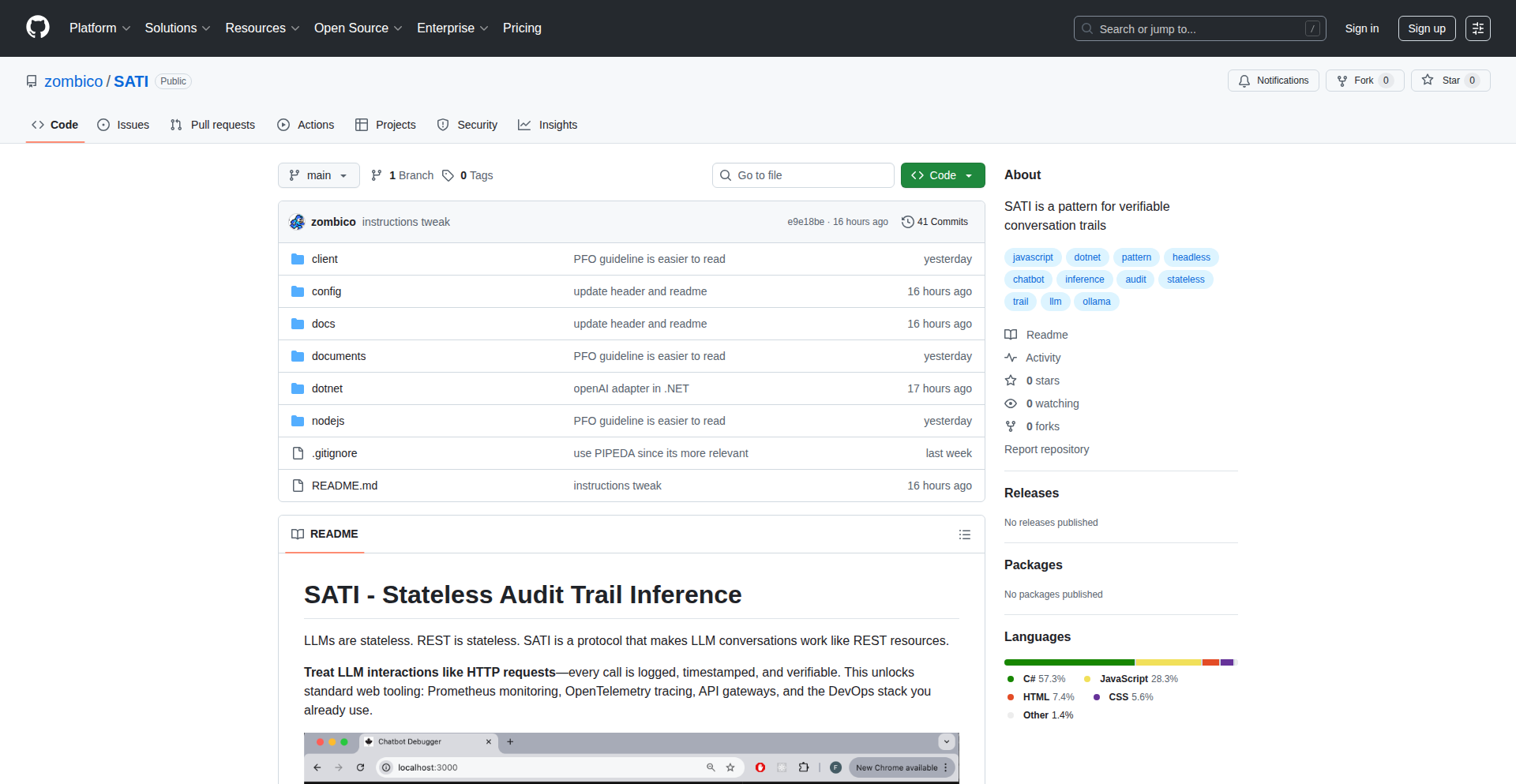Click the commit history clock icon

pos(907,222)
